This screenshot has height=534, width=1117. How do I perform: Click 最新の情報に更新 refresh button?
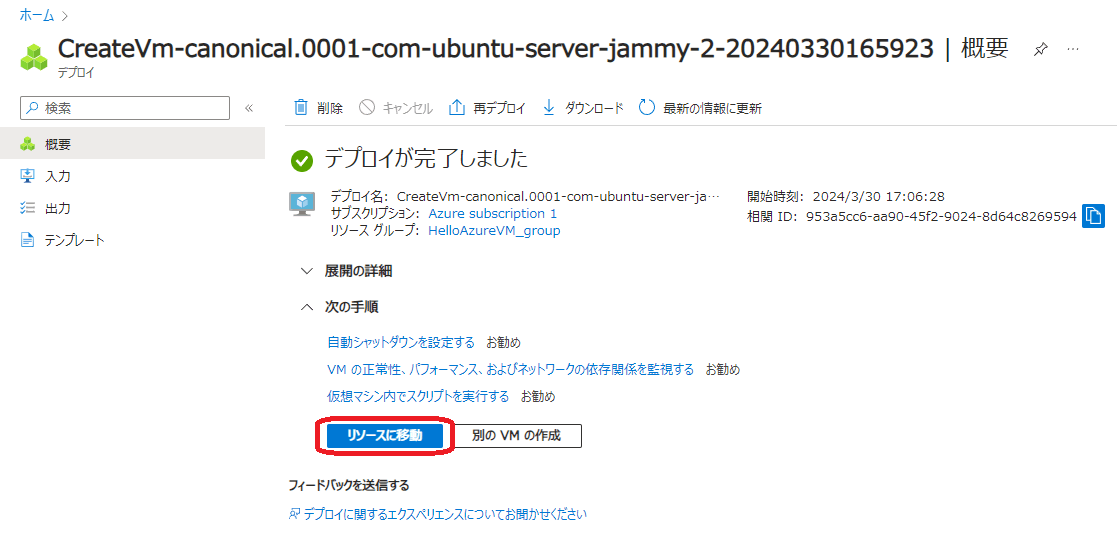click(x=701, y=108)
